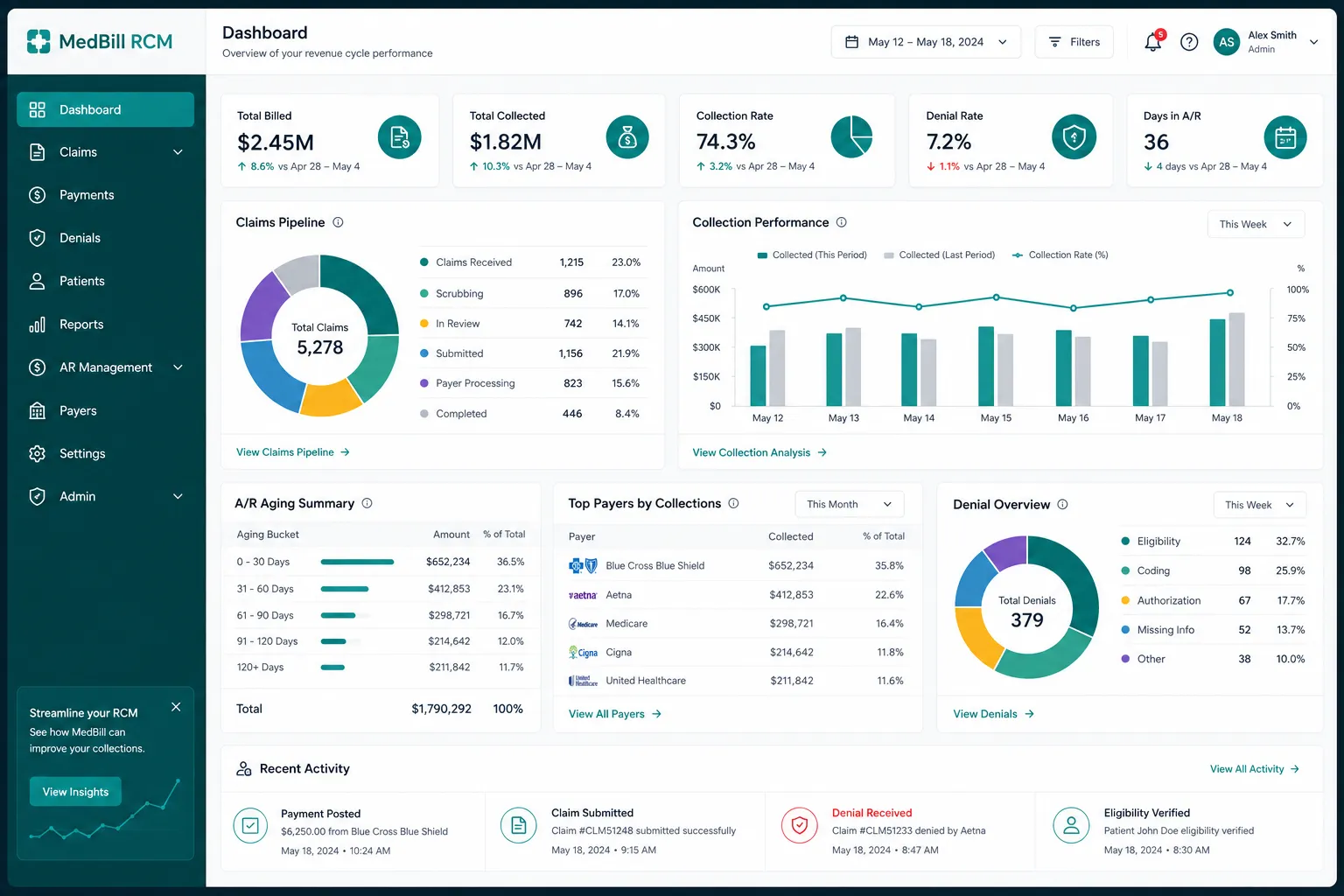Image resolution: width=1344 pixels, height=896 pixels.
Task: Click the Total Collected money bag icon
Action: [x=627, y=137]
